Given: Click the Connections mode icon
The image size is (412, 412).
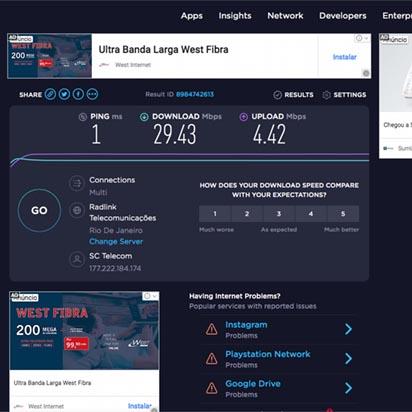Looking at the screenshot, I should 77,183.
